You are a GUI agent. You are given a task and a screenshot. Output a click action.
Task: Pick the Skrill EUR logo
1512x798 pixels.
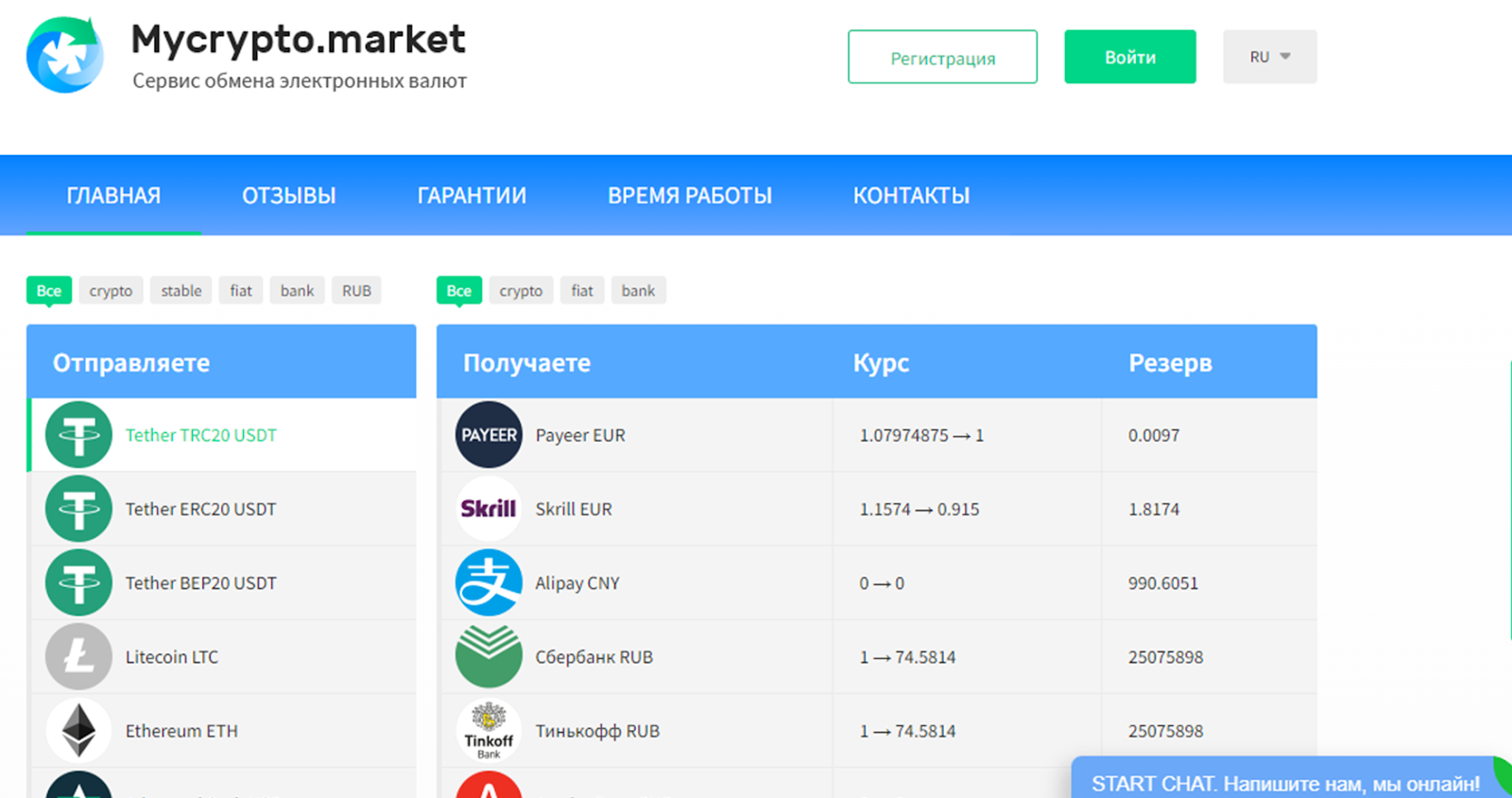point(489,509)
